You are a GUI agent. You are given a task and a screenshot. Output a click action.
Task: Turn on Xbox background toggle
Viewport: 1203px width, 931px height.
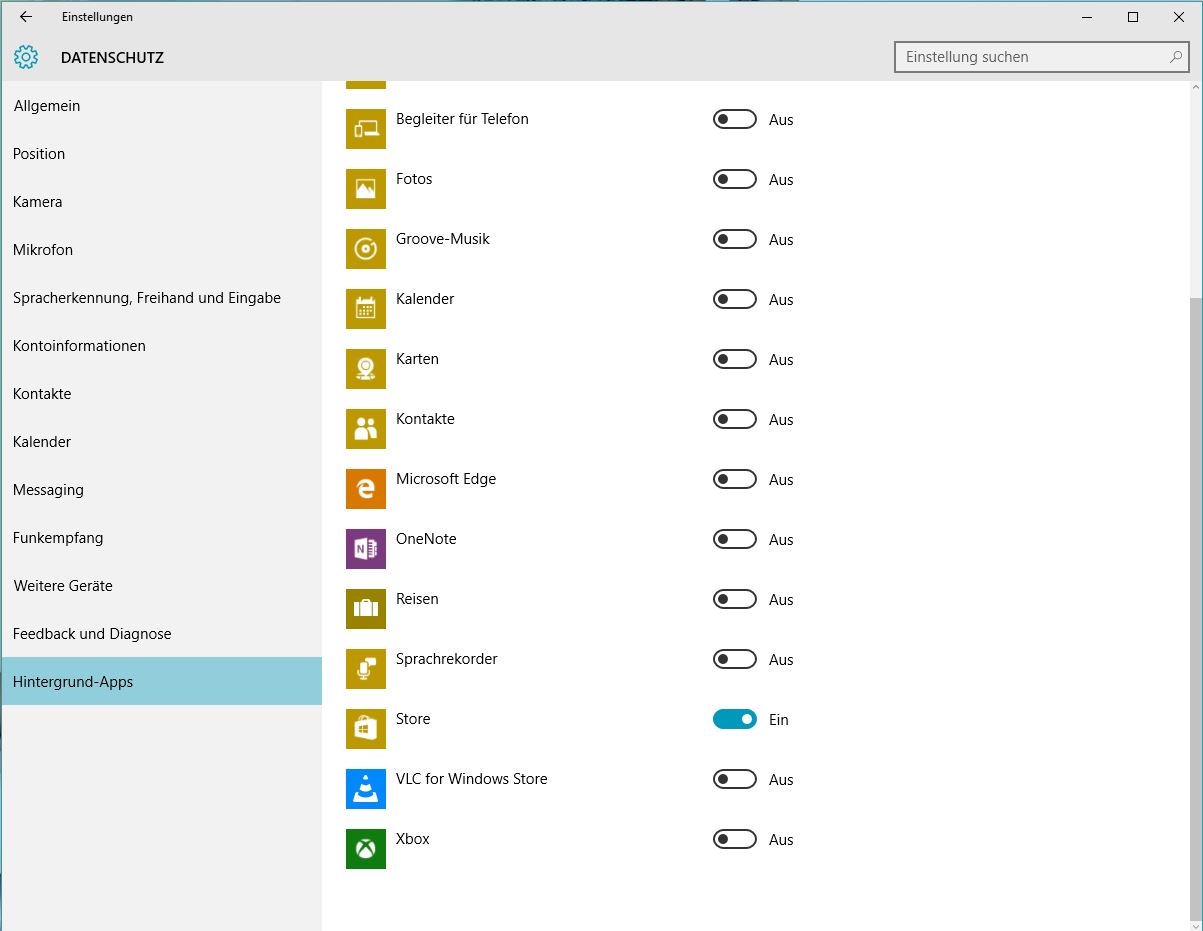tap(735, 839)
